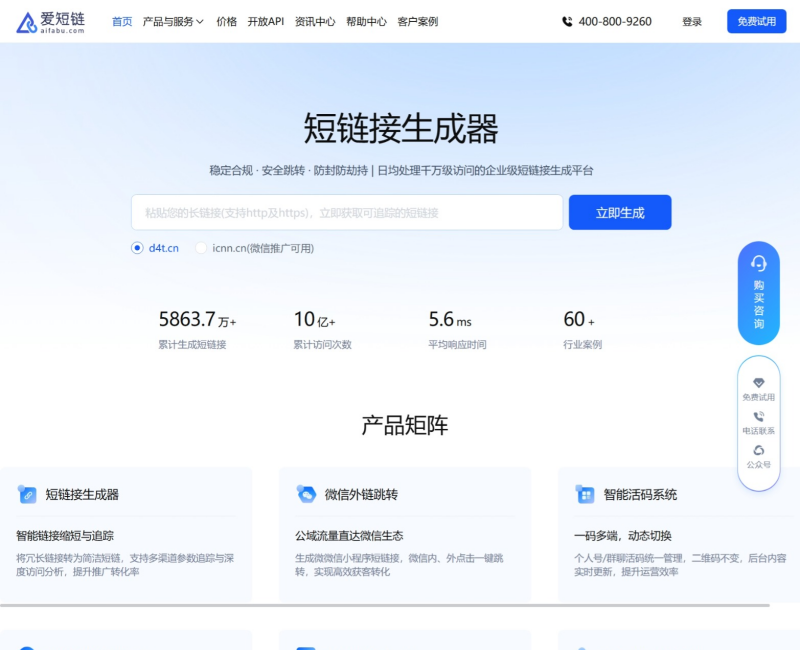Select the d4t.cn domain radio
This screenshot has height=650, width=800.
(137, 248)
